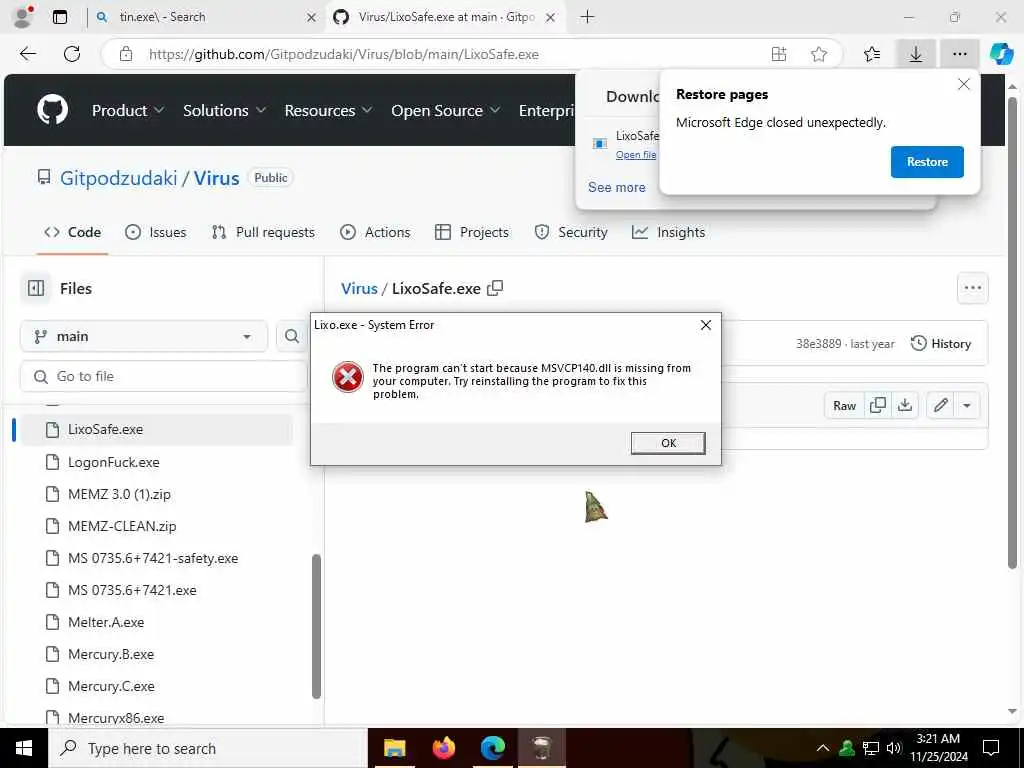Viewport: 1024px width, 768px height.
Task: Open Edge Settings and more menu
Action: (x=959, y=54)
